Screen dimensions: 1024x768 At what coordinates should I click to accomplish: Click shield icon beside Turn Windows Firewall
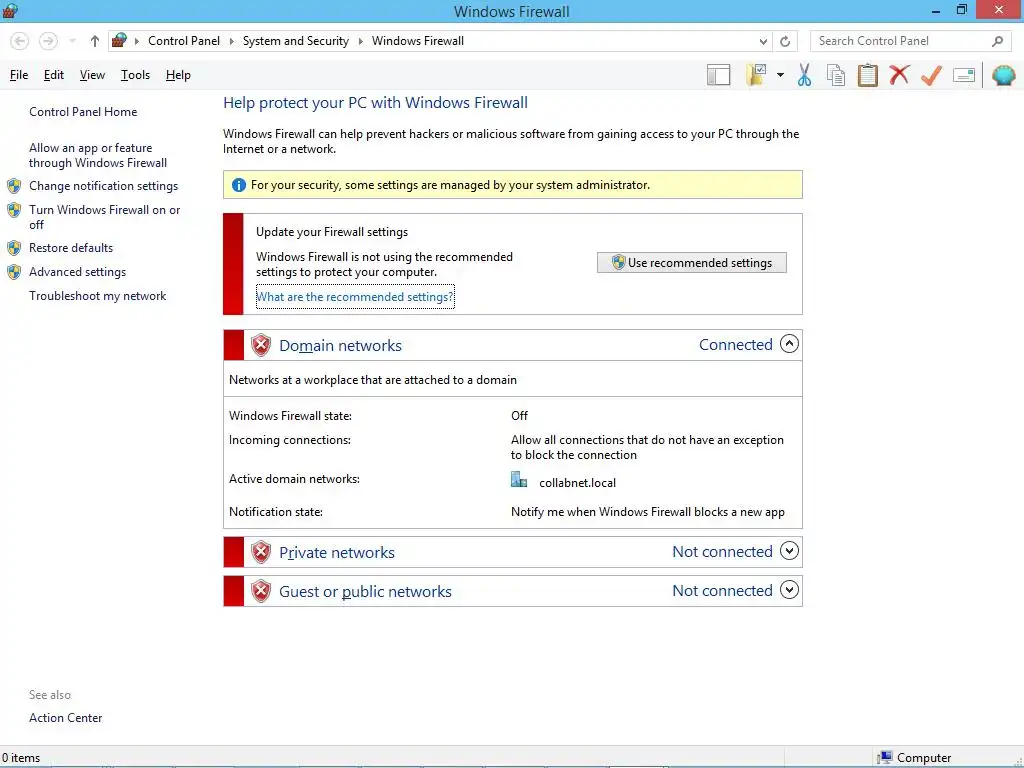(x=14, y=210)
